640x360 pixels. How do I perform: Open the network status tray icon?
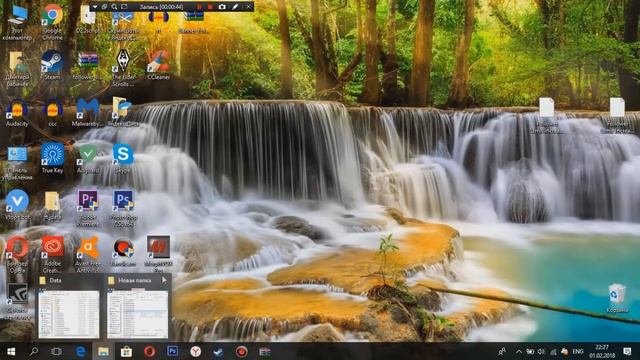coord(553,351)
